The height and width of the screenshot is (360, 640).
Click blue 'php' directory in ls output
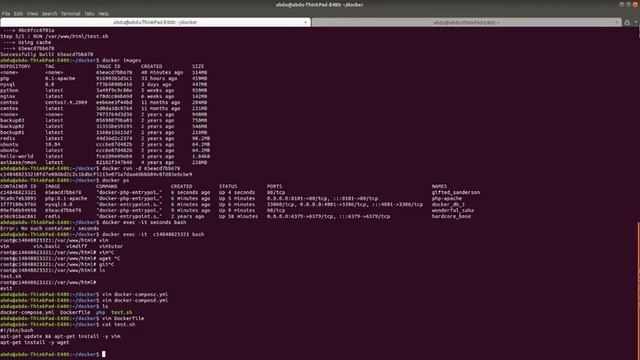click(100, 313)
